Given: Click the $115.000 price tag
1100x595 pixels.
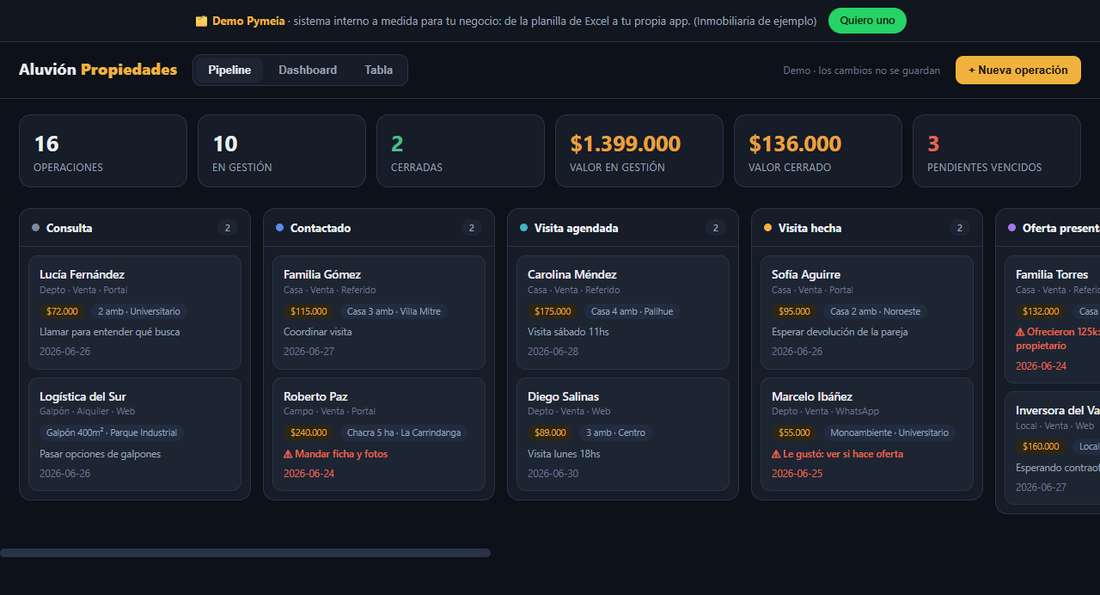Looking at the screenshot, I should 309,312.
